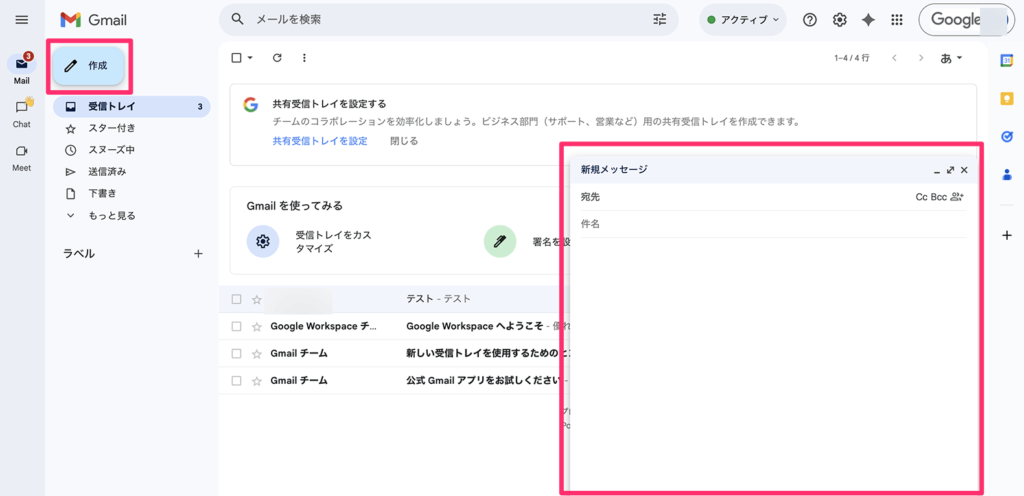Viewport: 1024px width, 496px height.
Task: Star the テスト - テスト email
Action: point(257,299)
